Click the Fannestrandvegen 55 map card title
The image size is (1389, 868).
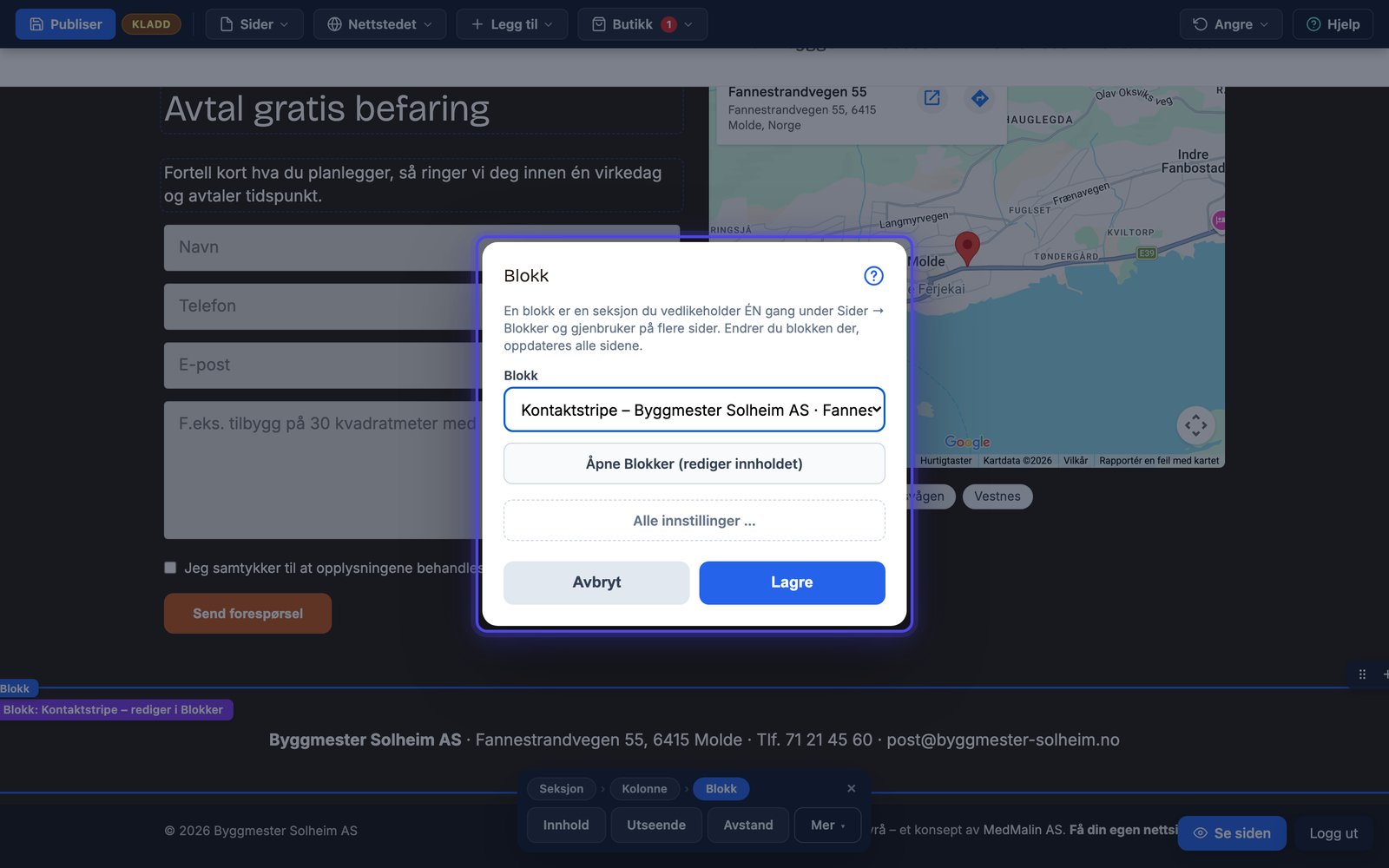pyautogui.click(x=797, y=92)
